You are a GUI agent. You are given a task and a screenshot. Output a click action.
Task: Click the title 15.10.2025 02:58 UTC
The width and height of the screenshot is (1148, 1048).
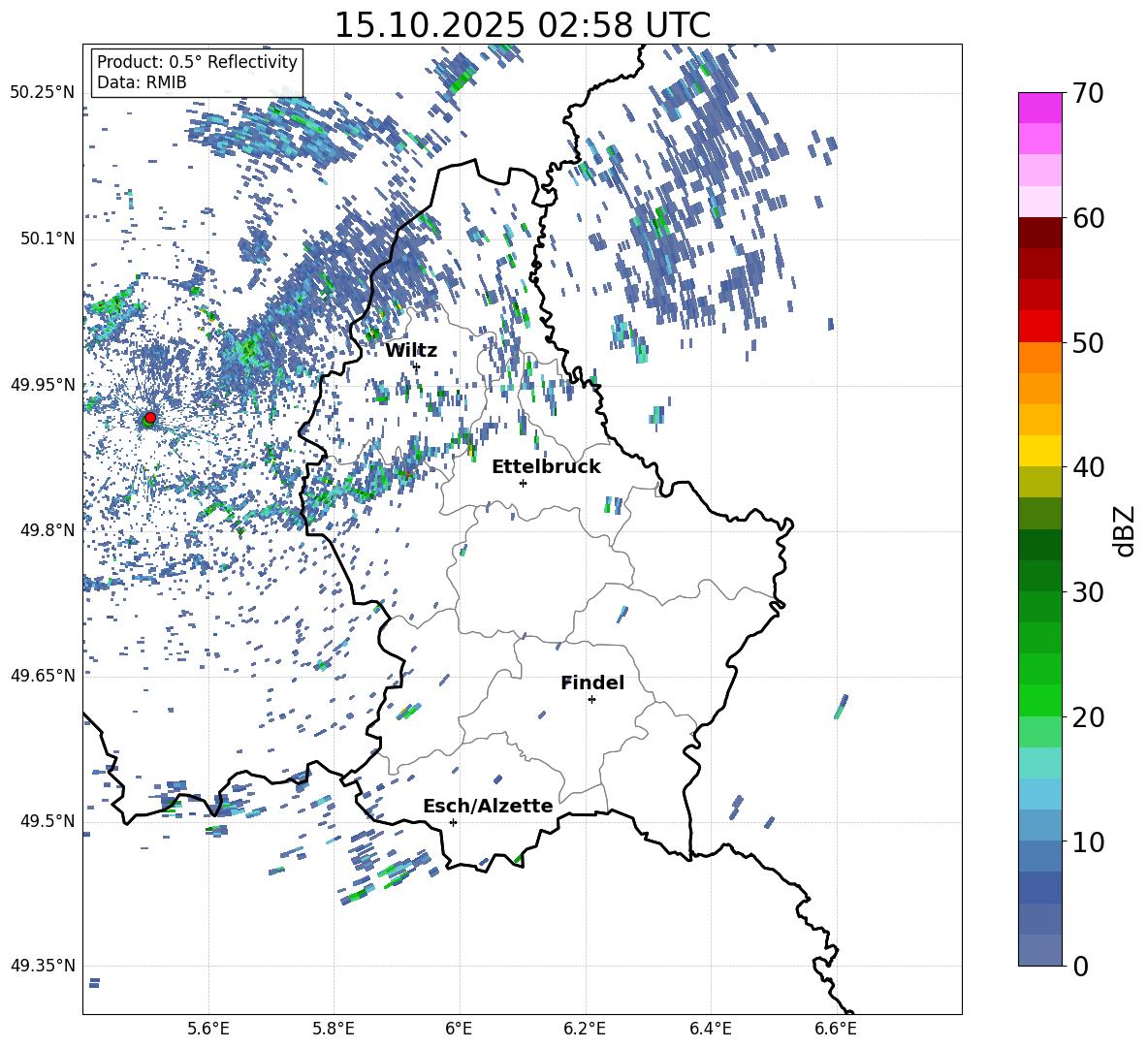522,25
